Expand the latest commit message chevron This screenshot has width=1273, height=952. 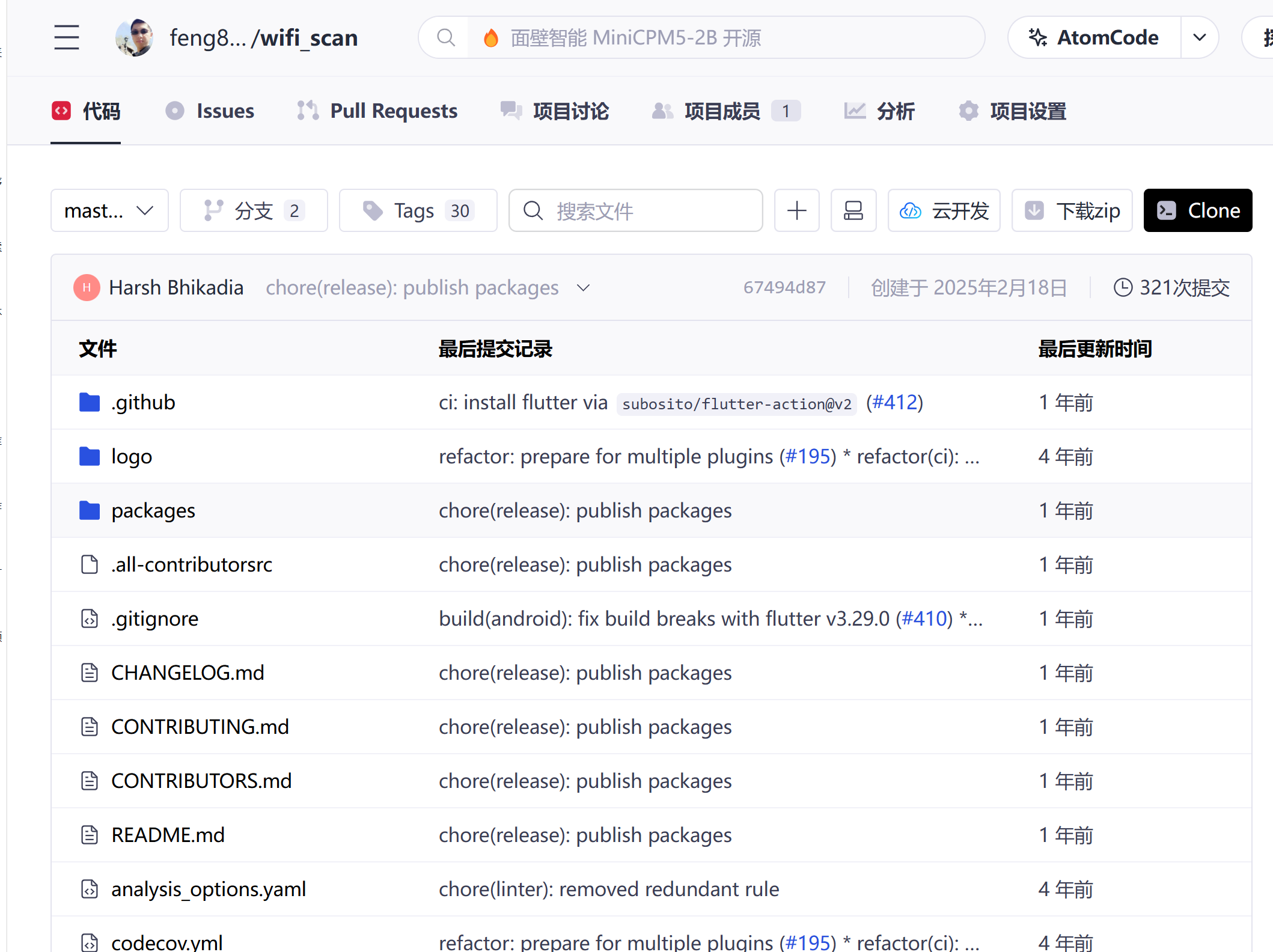click(583, 288)
